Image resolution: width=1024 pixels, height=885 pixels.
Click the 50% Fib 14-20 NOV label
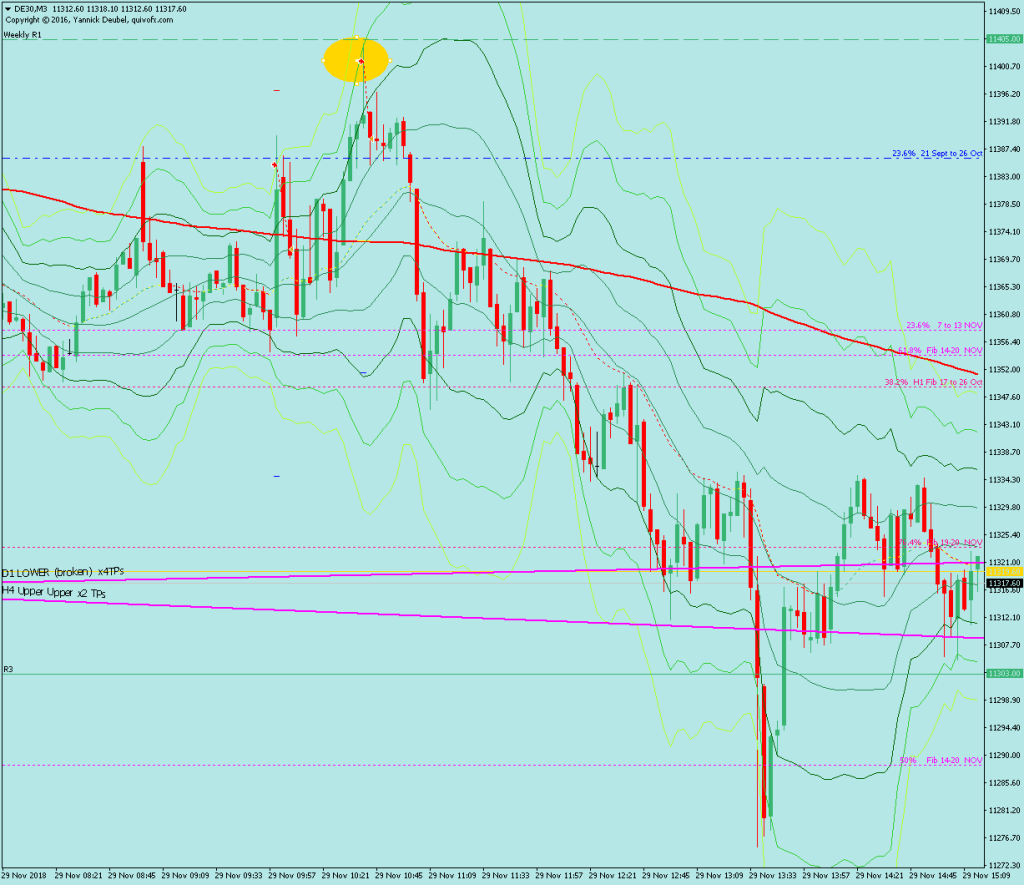(x=940, y=761)
